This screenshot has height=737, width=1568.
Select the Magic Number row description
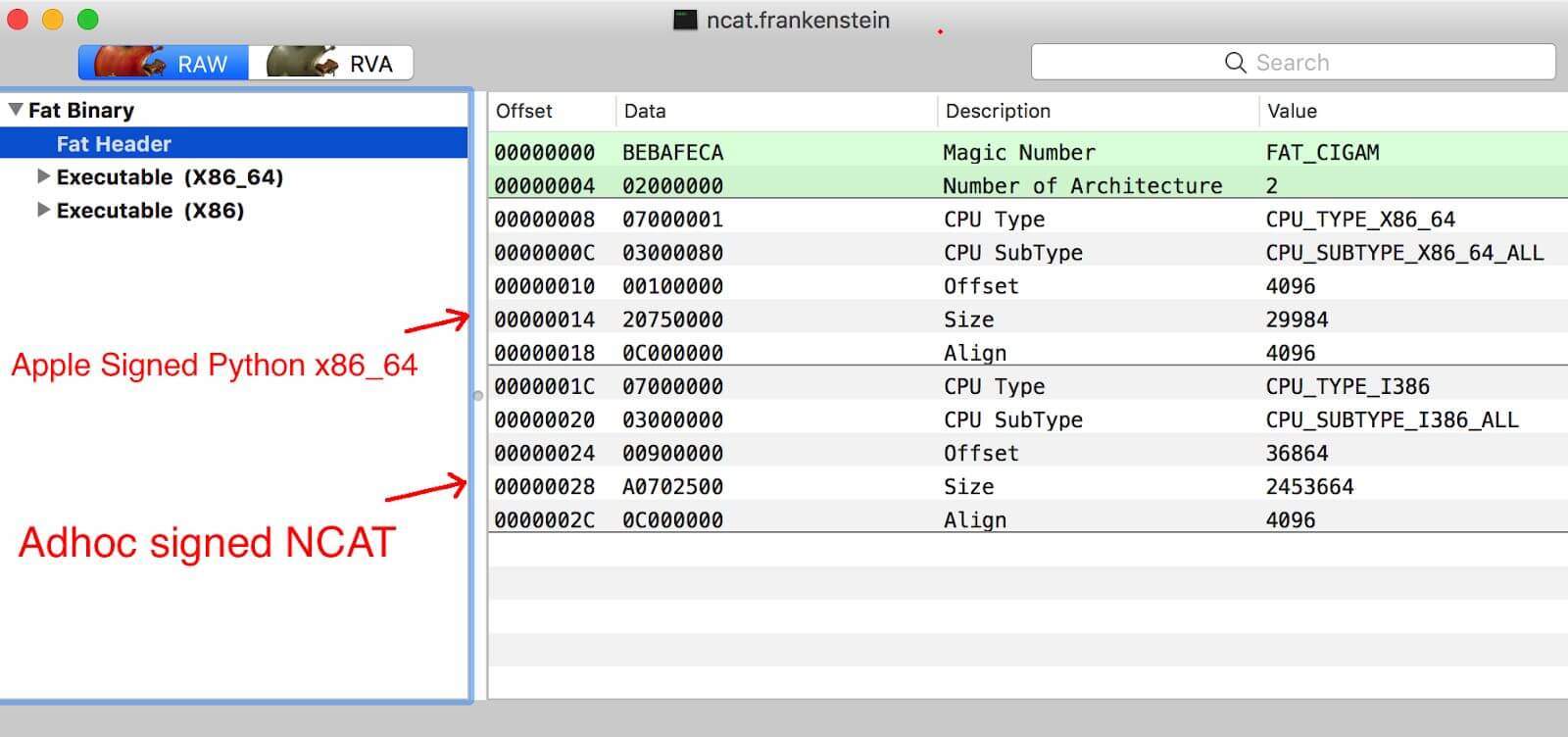pos(1019,153)
